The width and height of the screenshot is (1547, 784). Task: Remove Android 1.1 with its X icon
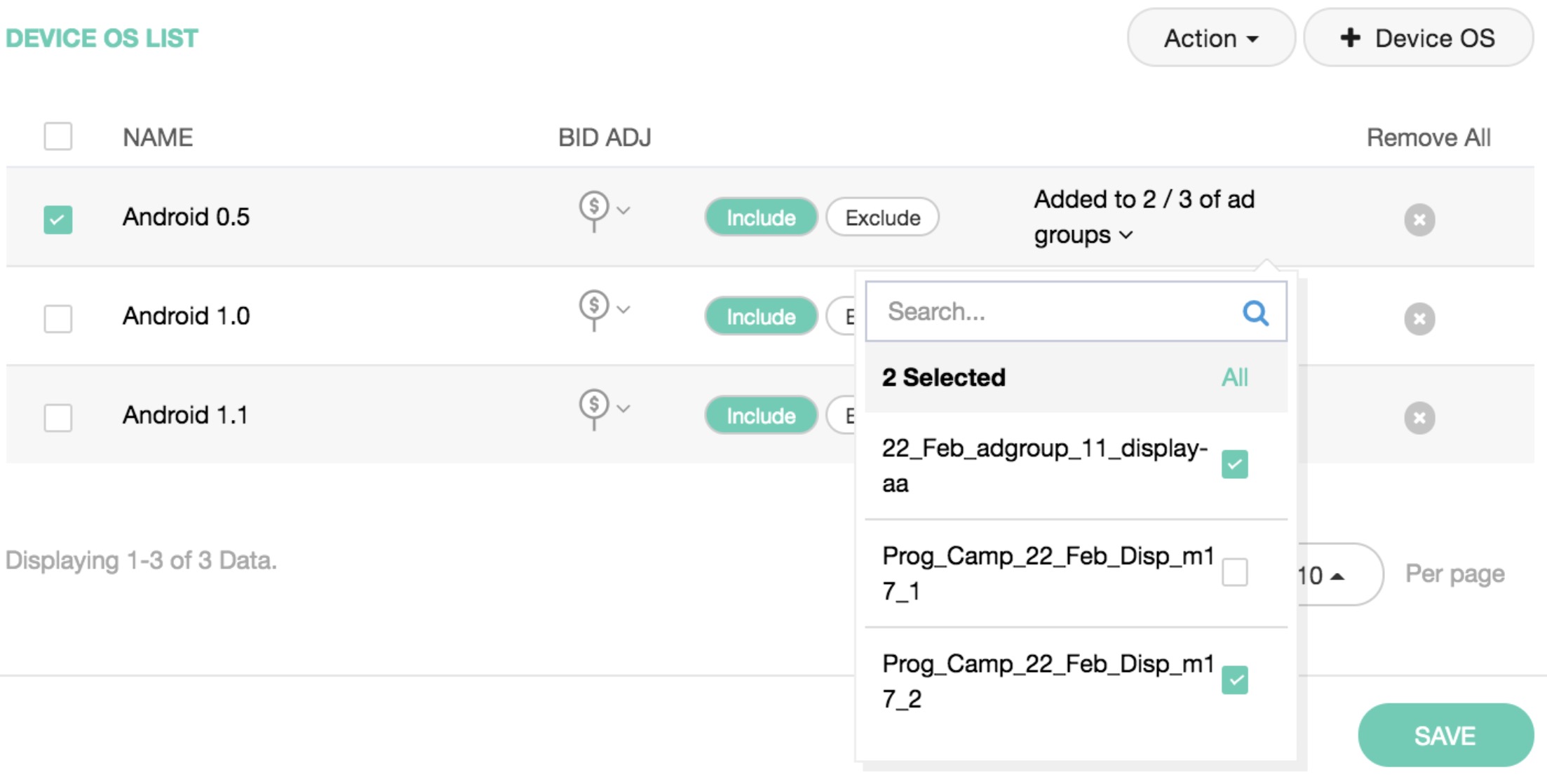[1419, 418]
